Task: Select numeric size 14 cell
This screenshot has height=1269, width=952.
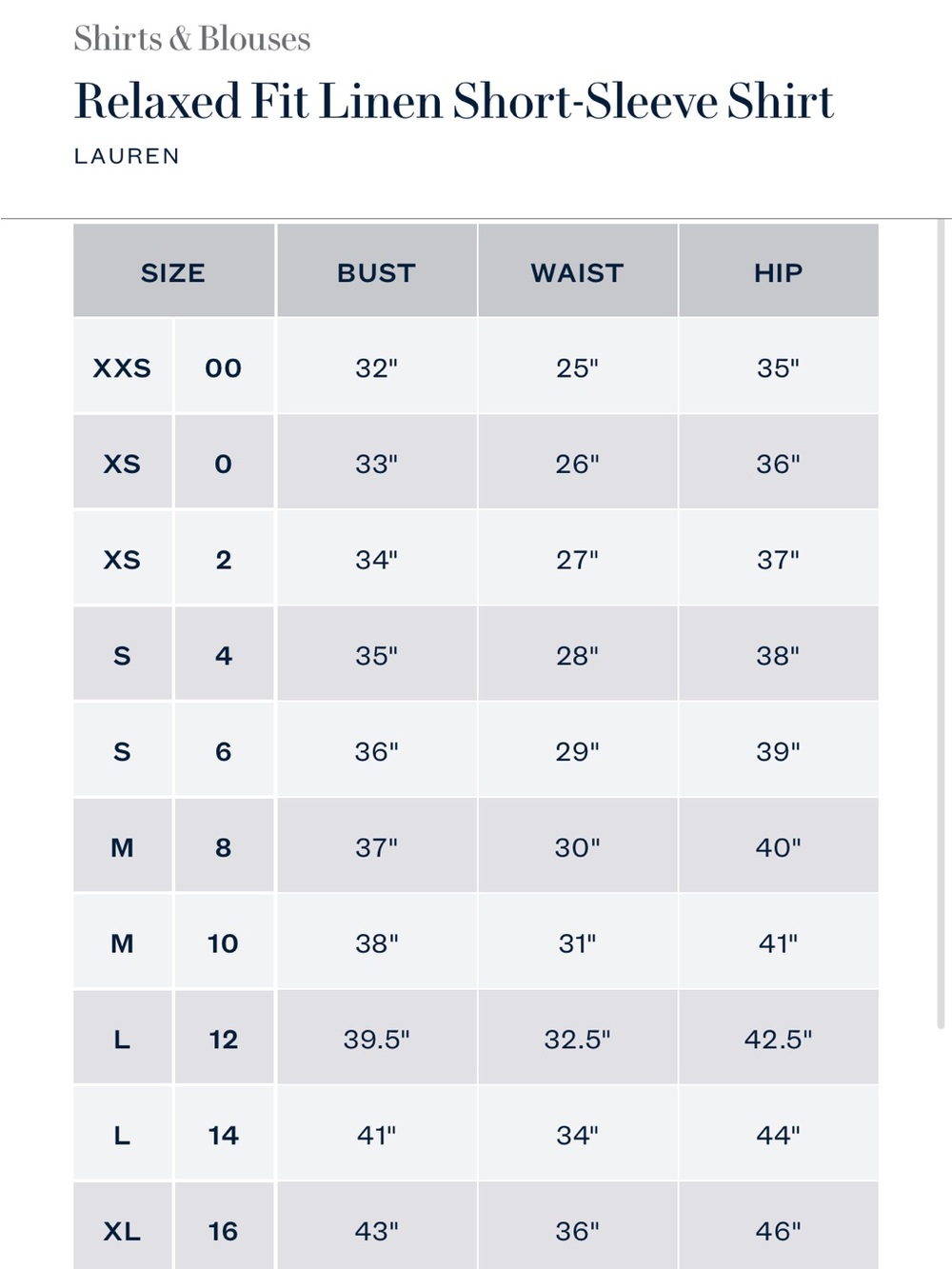Action: [224, 1135]
